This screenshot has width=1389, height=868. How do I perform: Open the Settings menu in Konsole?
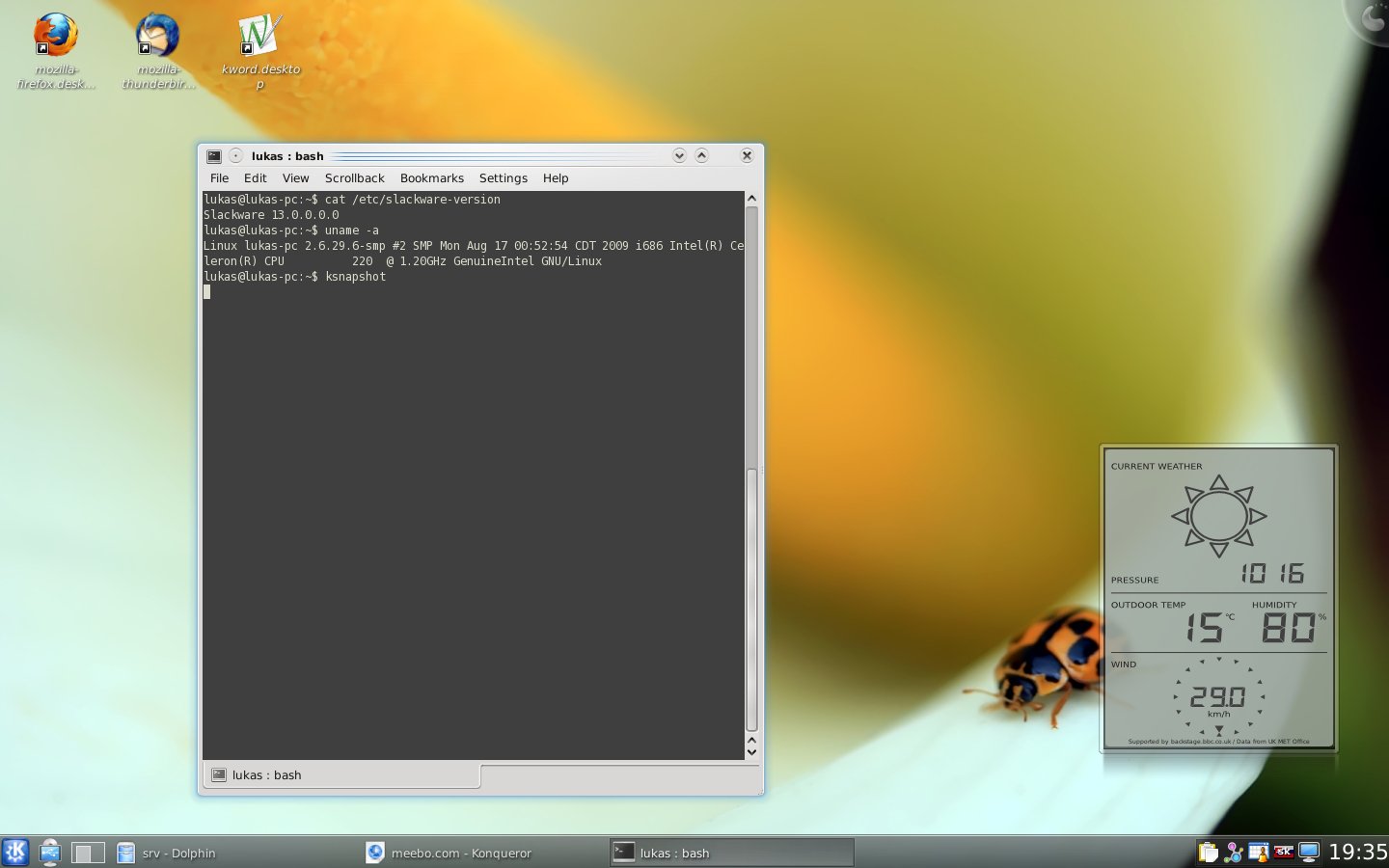tap(504, 178)
